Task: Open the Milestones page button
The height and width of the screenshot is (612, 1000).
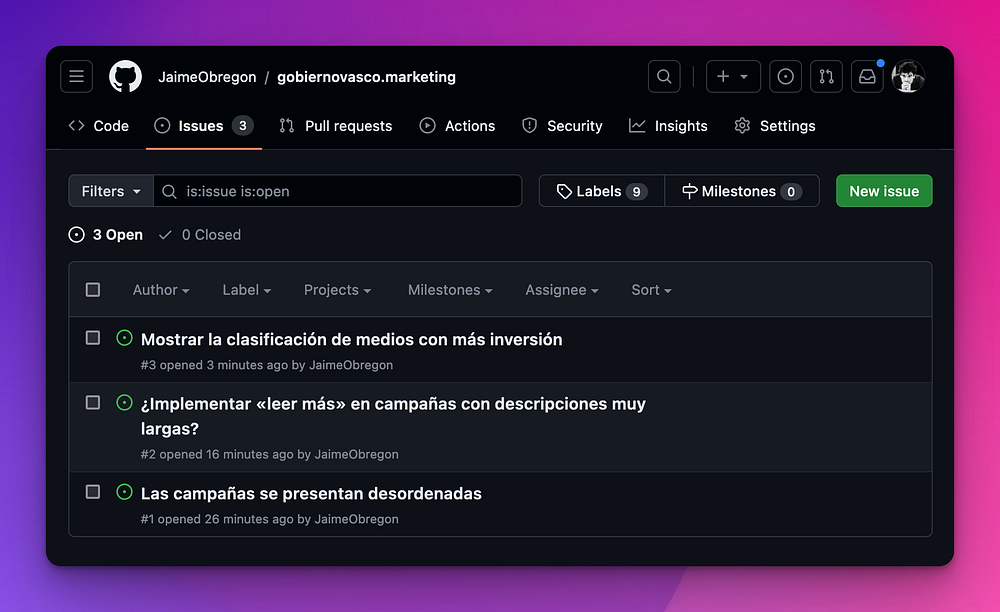Action: click(x=742, y=191)
